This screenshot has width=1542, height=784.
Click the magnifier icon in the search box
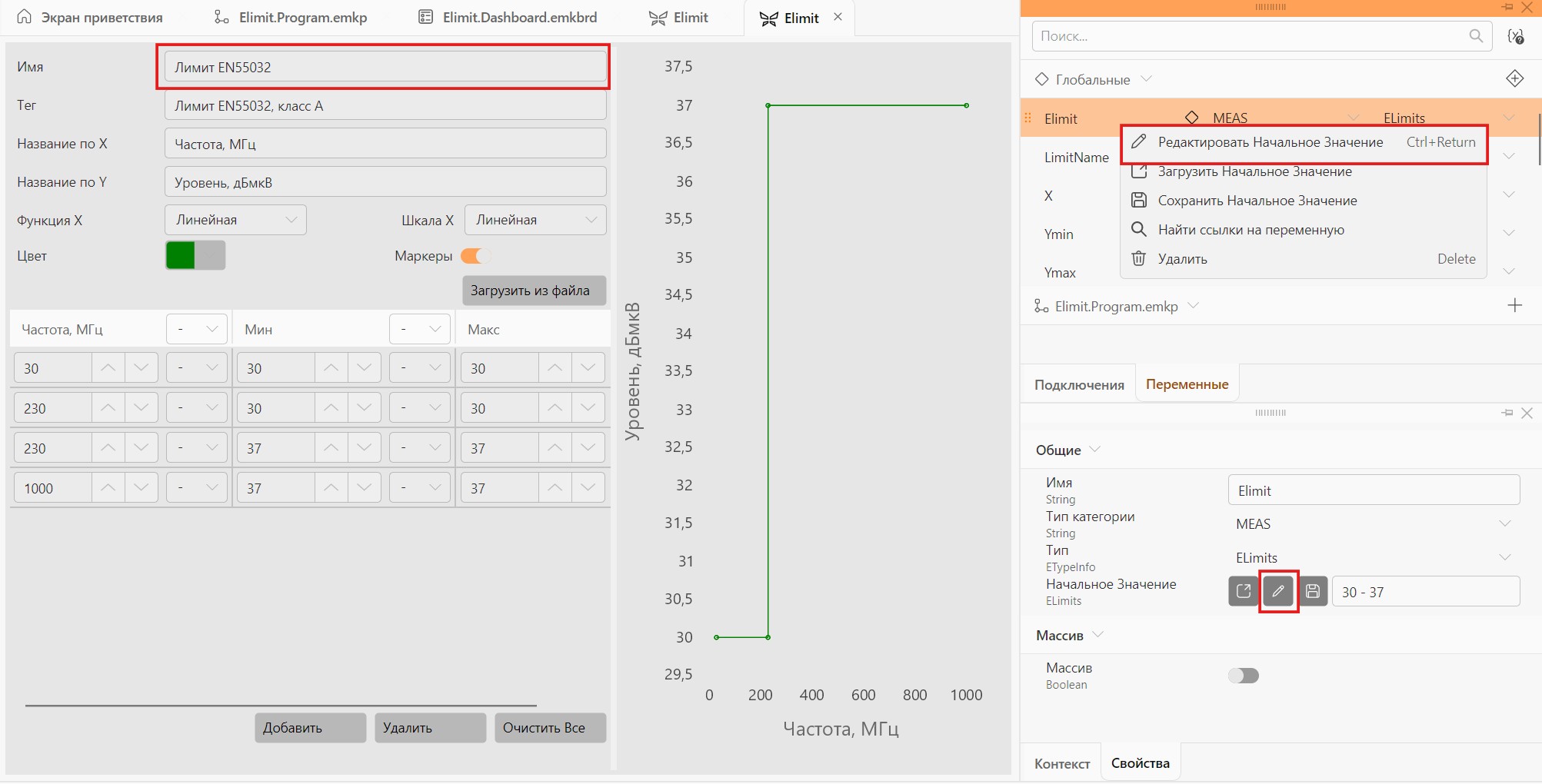[x=1475, y=36]
